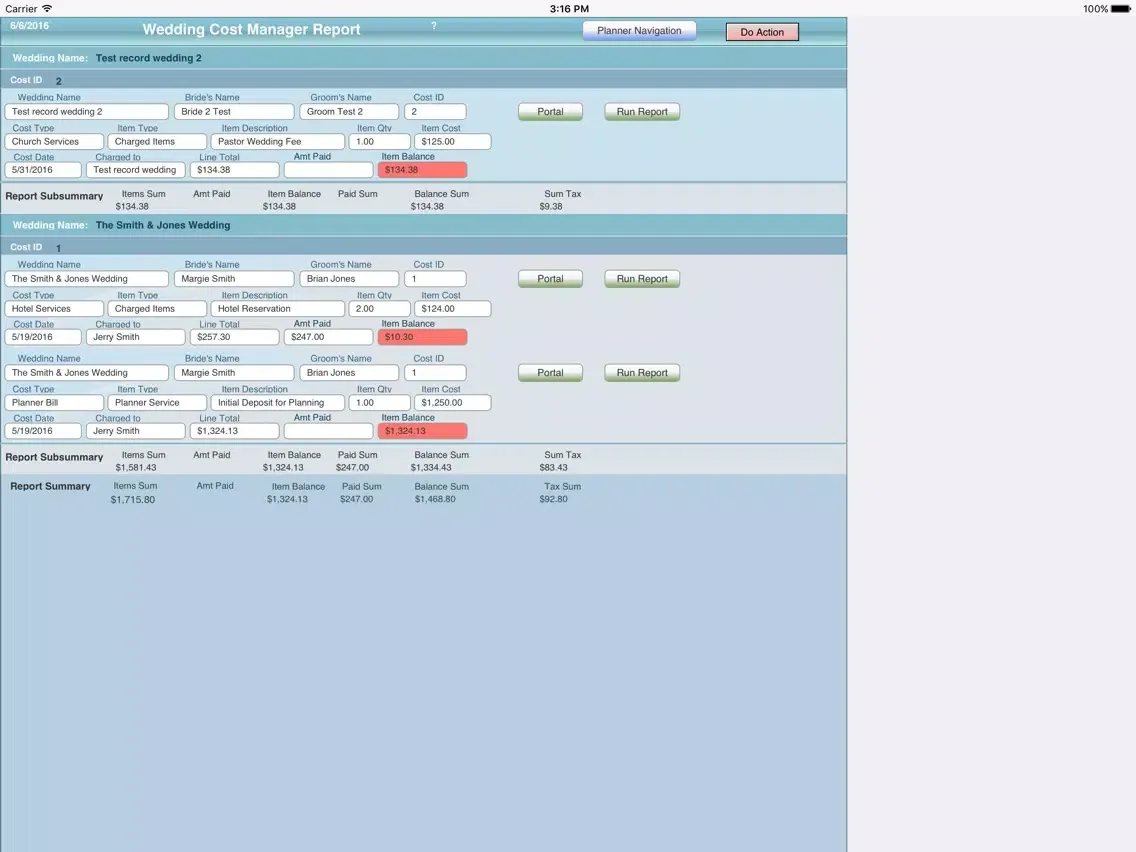
Task: Select the 2.00 item quantity field
Action: click(x=379, y=309)
